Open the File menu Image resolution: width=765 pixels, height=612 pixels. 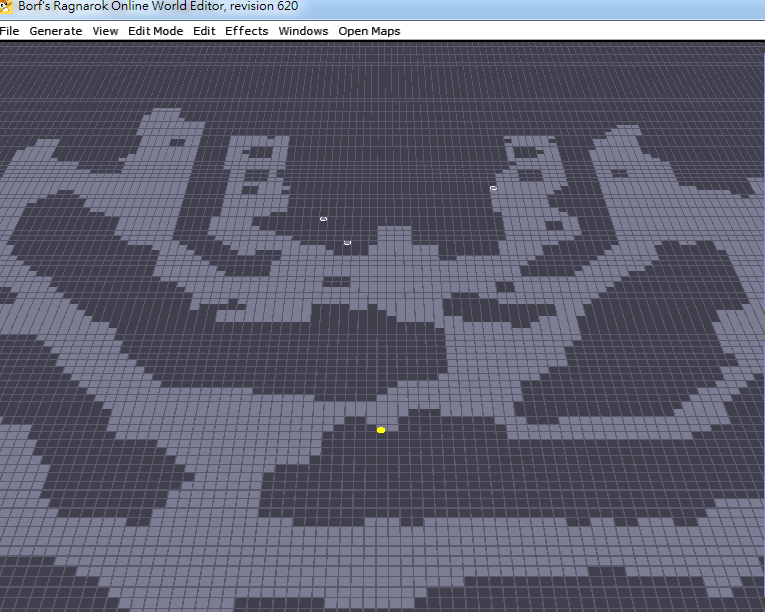(x=9, y=31)
